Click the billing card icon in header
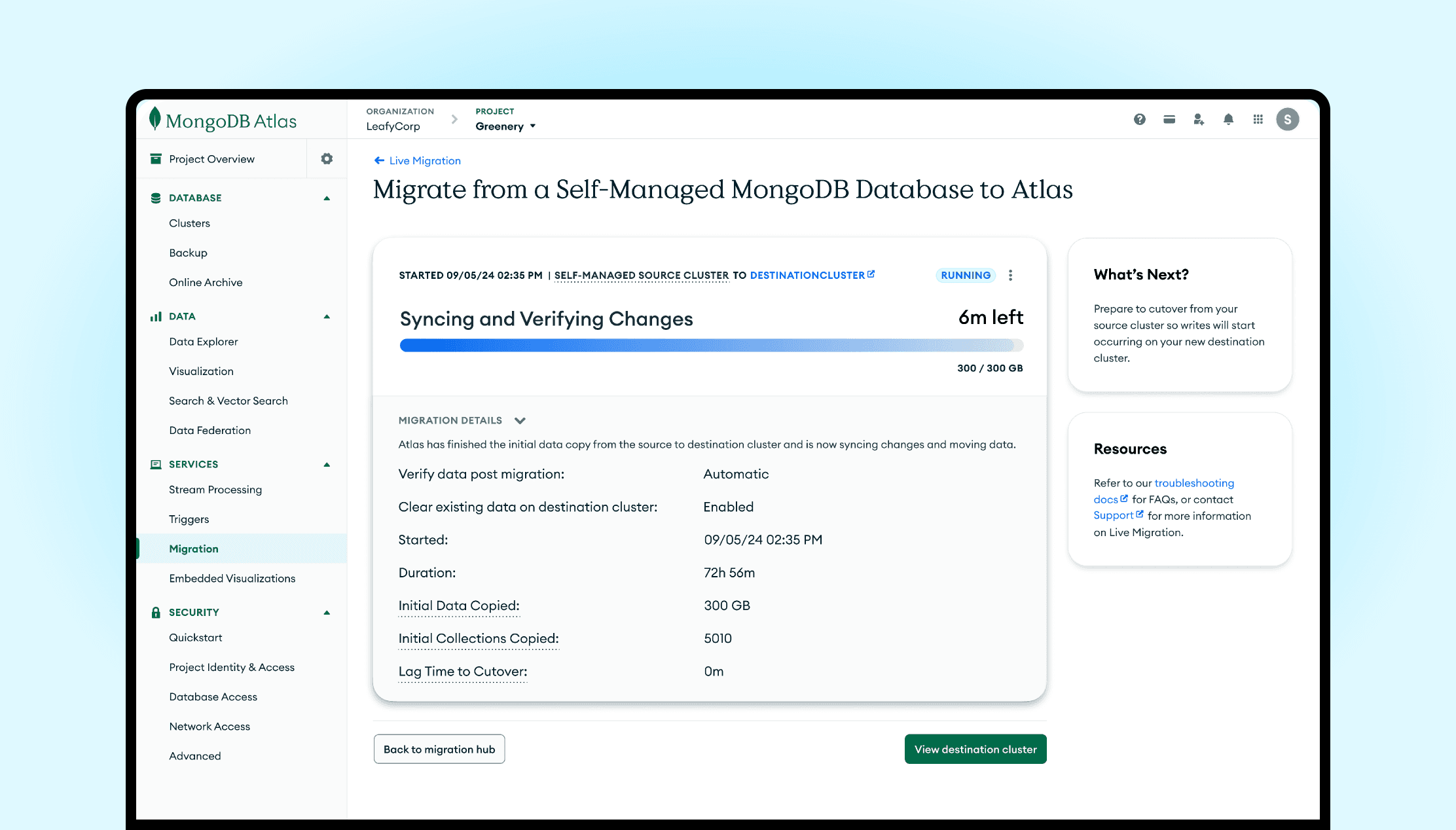 pos(1169,119)
